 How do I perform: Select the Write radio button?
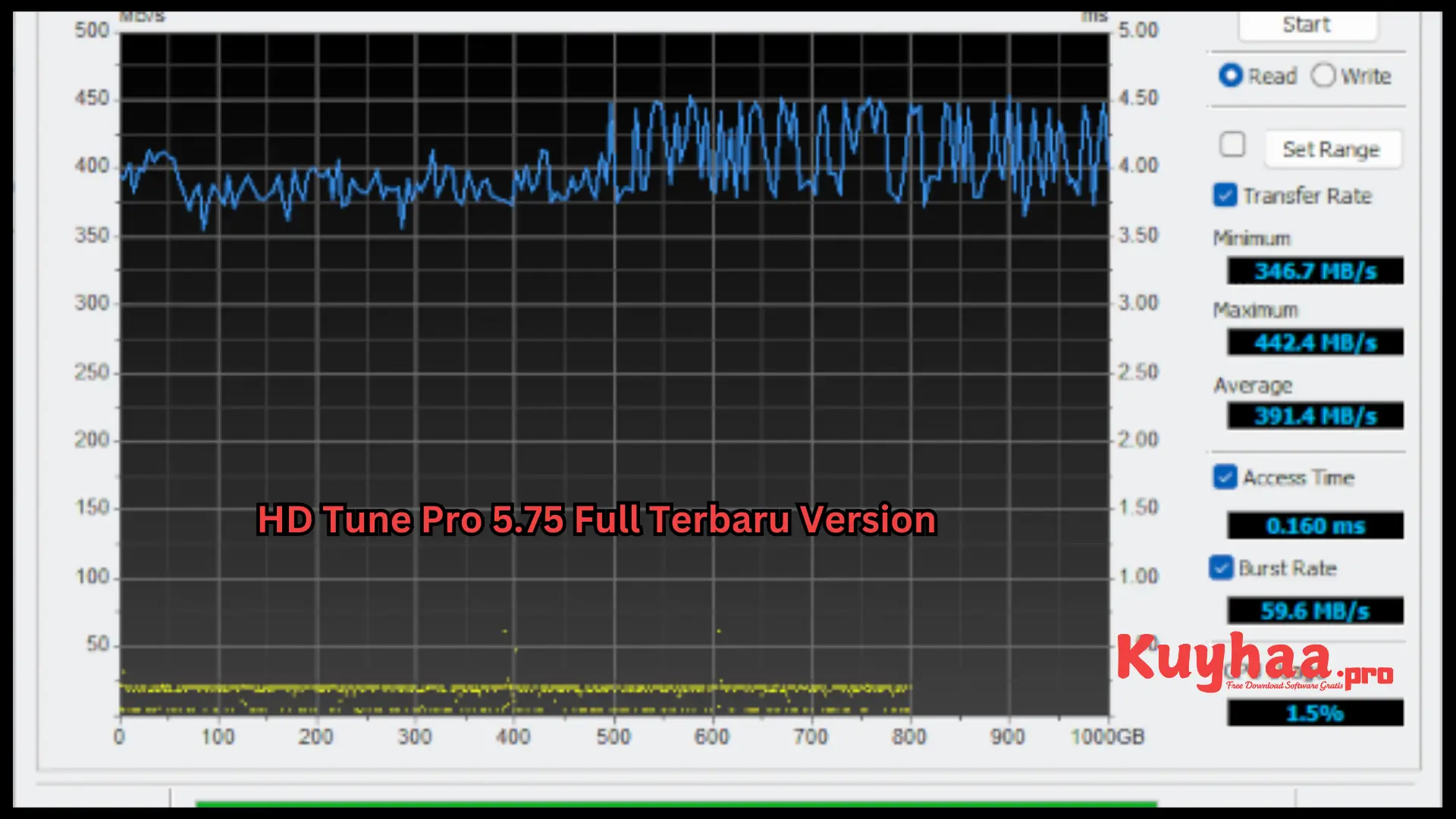1323,76
